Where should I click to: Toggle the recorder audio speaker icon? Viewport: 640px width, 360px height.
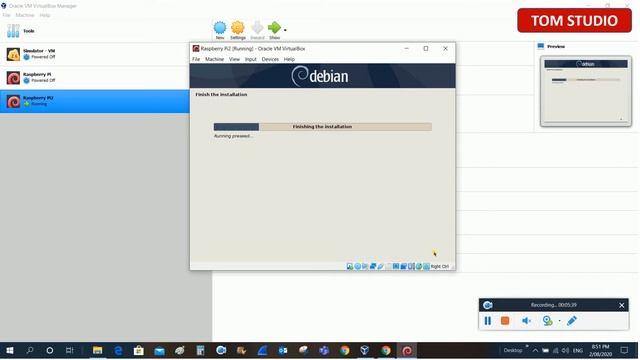click(526, 321)
